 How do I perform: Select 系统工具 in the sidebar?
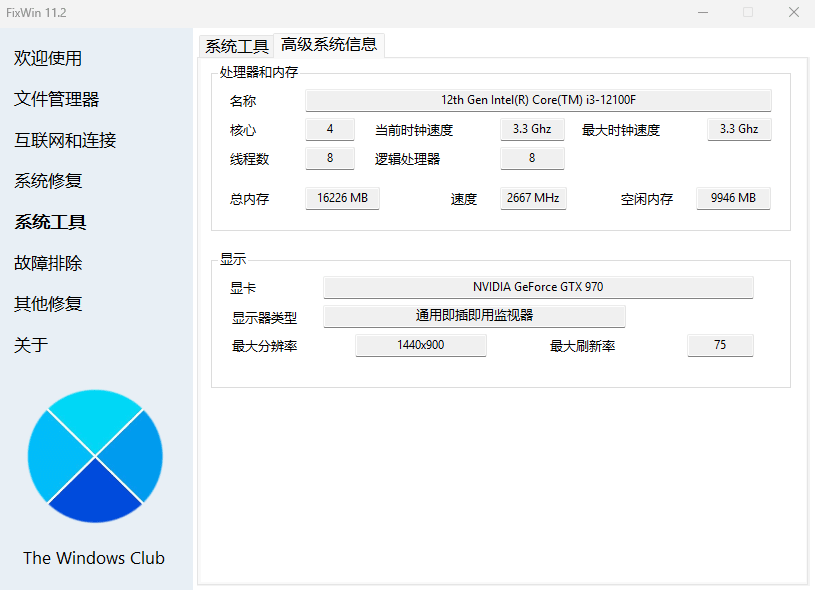point(50,222)
